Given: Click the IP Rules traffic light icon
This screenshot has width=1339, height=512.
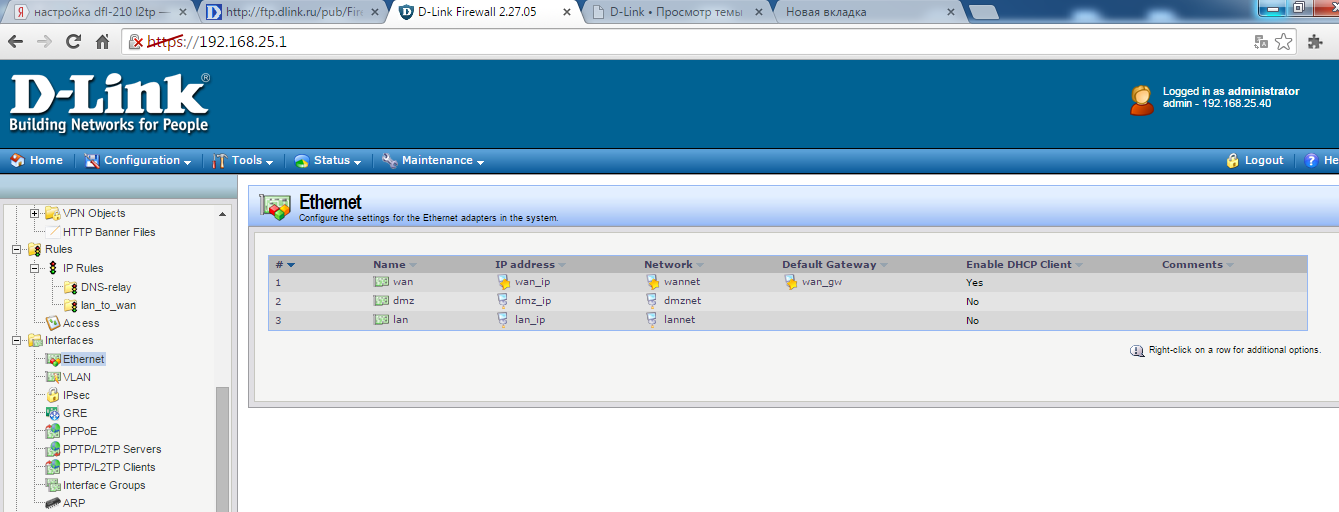Looking at the screenshot, I should point(53,268).
